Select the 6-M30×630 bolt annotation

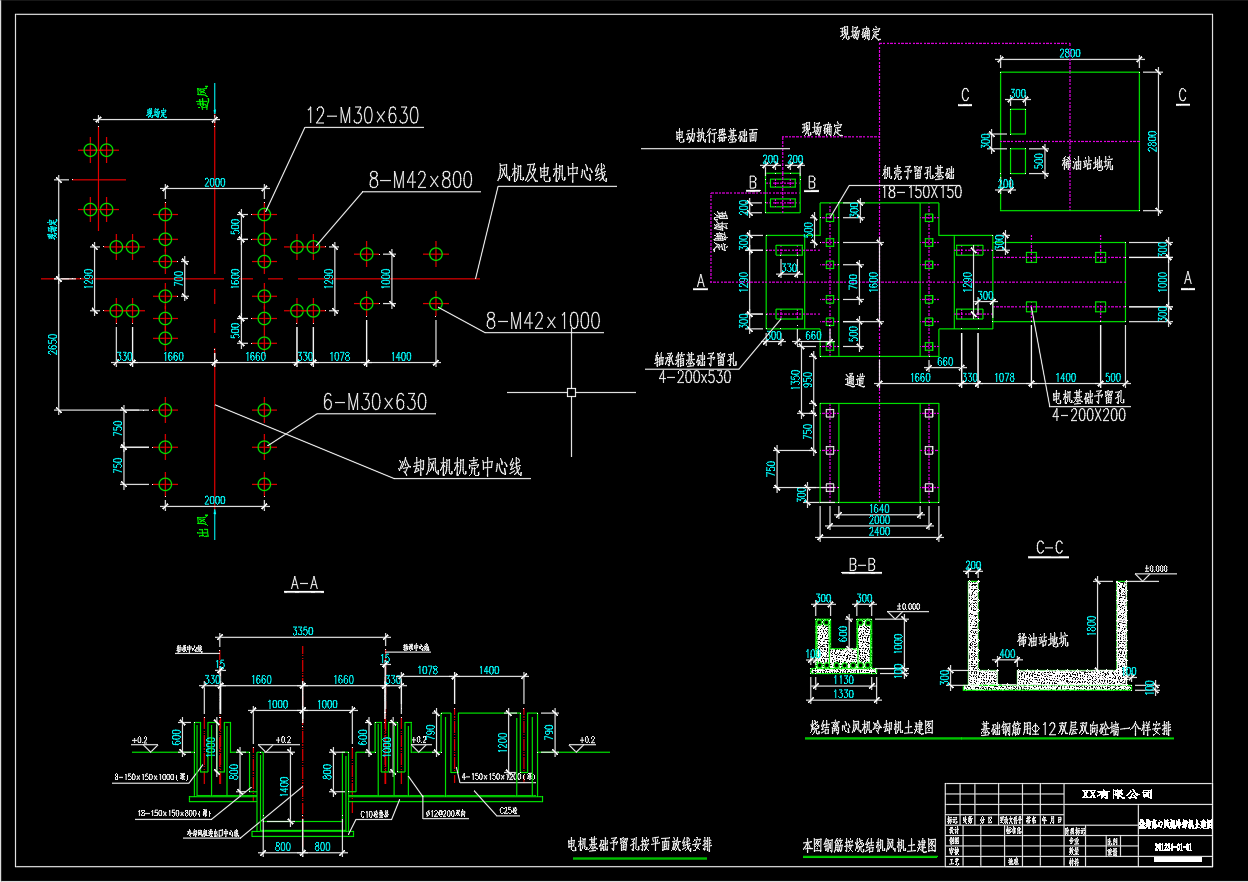[x=374, y=402]
